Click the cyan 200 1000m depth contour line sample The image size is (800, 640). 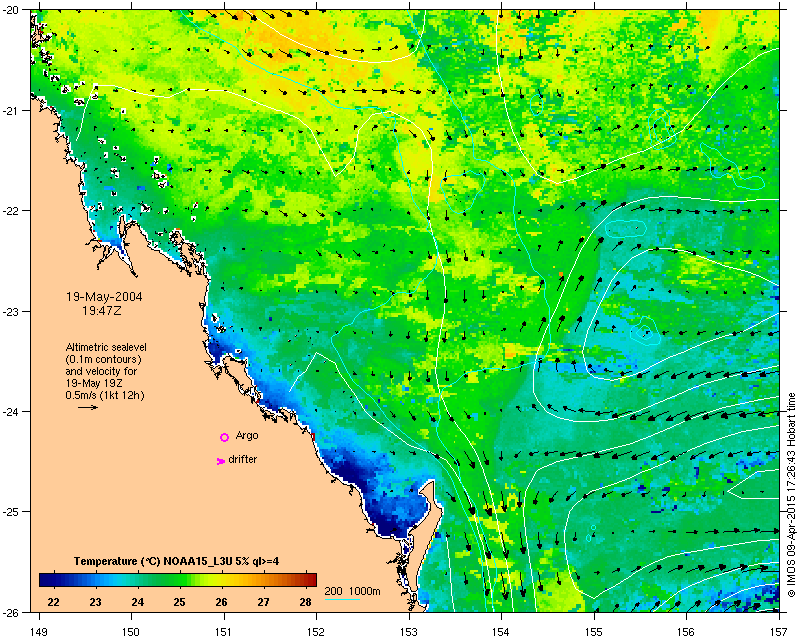[x=342, y=599]
